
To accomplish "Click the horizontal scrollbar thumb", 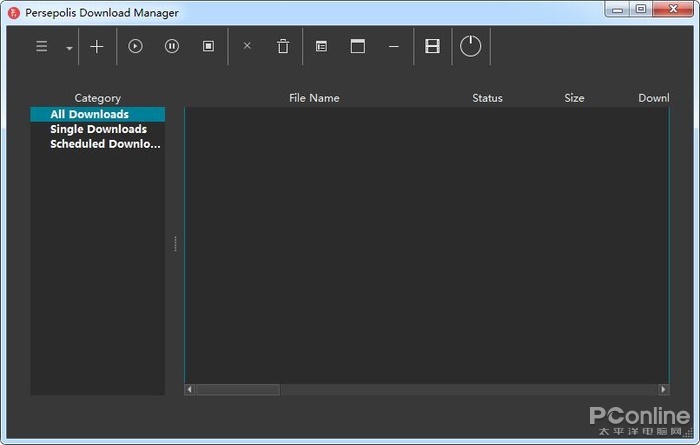I will pyautogui.click(x=238, y=390).
